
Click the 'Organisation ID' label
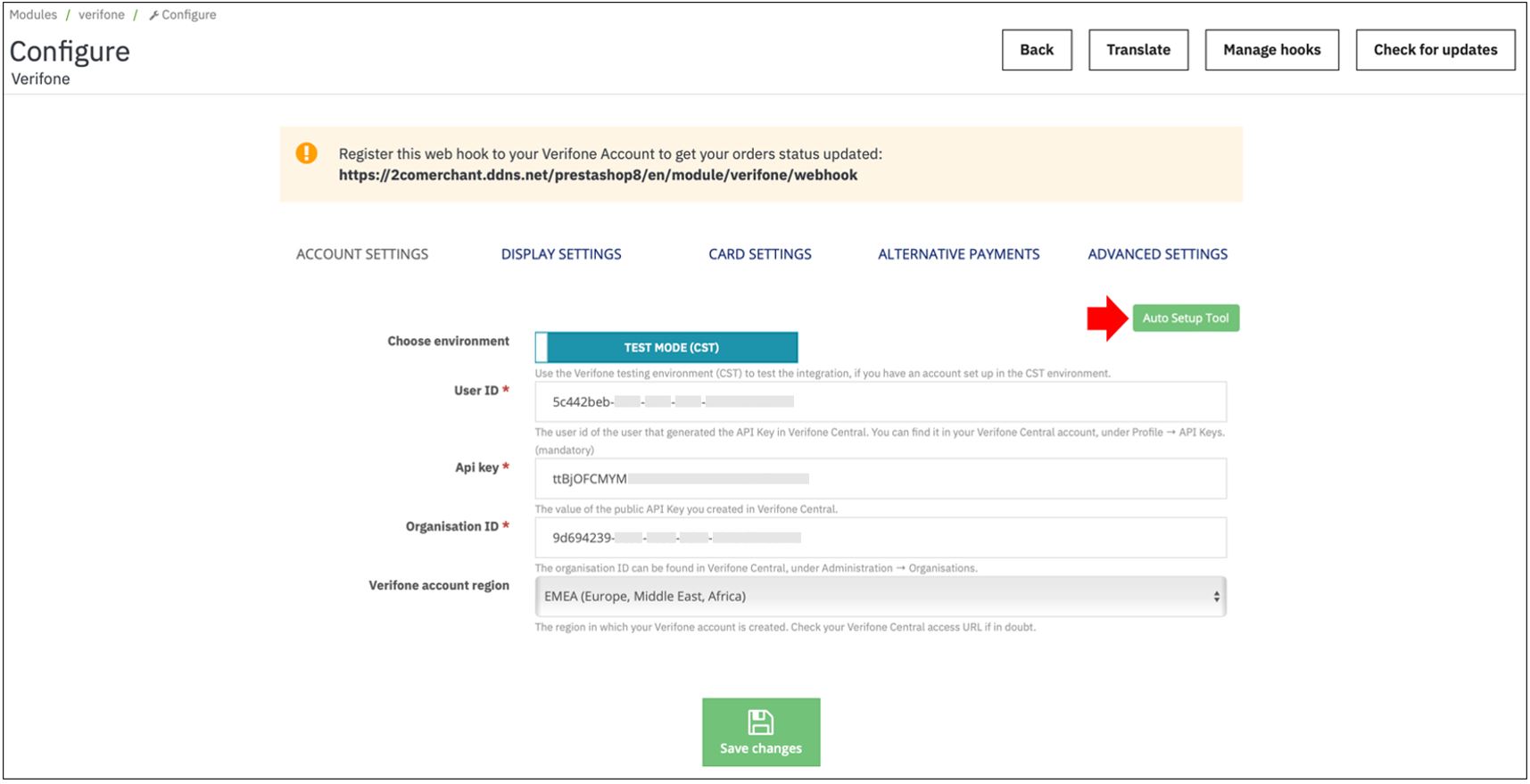click(x=452, y=527)
